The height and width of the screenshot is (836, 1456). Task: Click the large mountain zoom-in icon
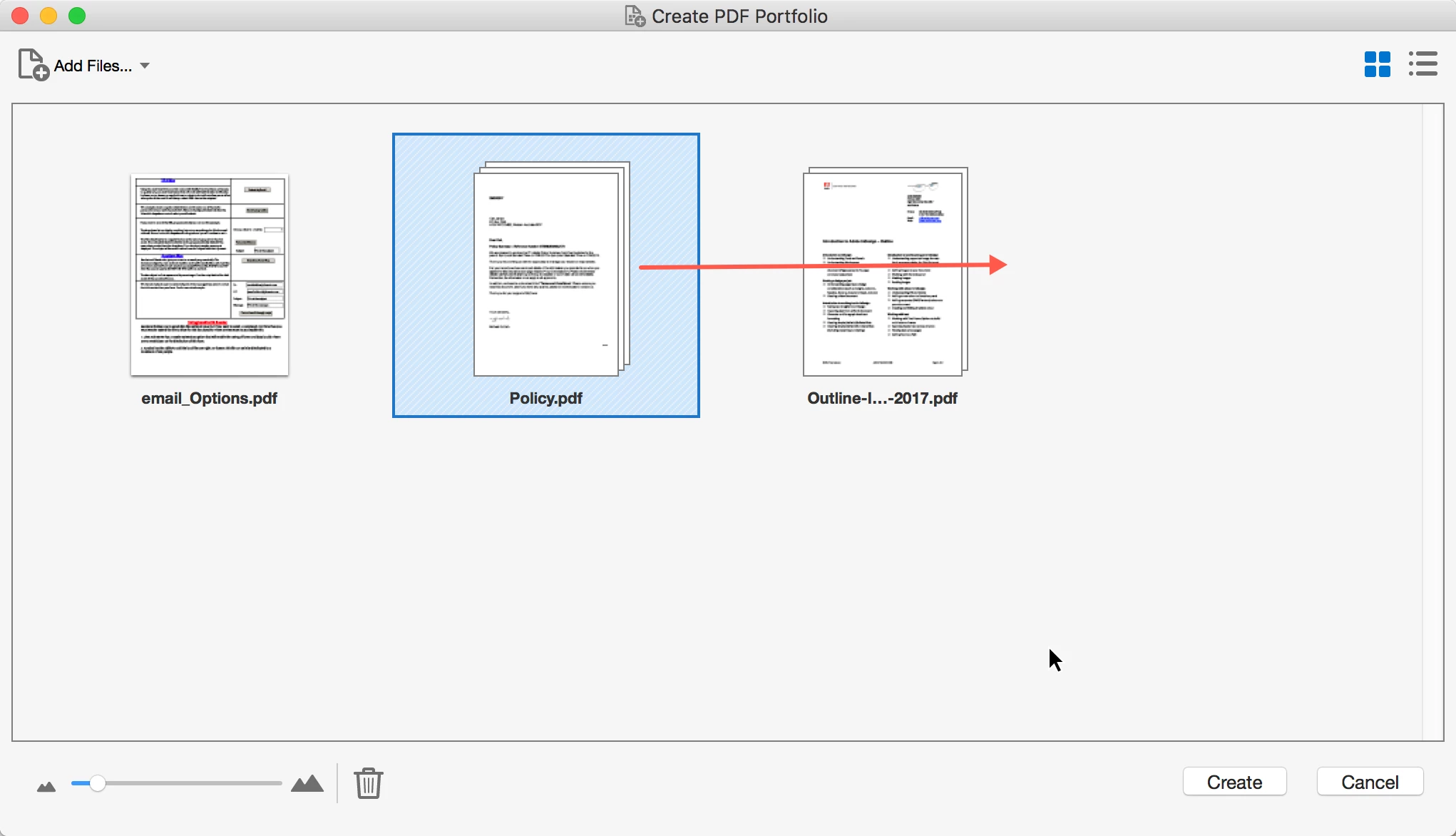tap(307, 784)
